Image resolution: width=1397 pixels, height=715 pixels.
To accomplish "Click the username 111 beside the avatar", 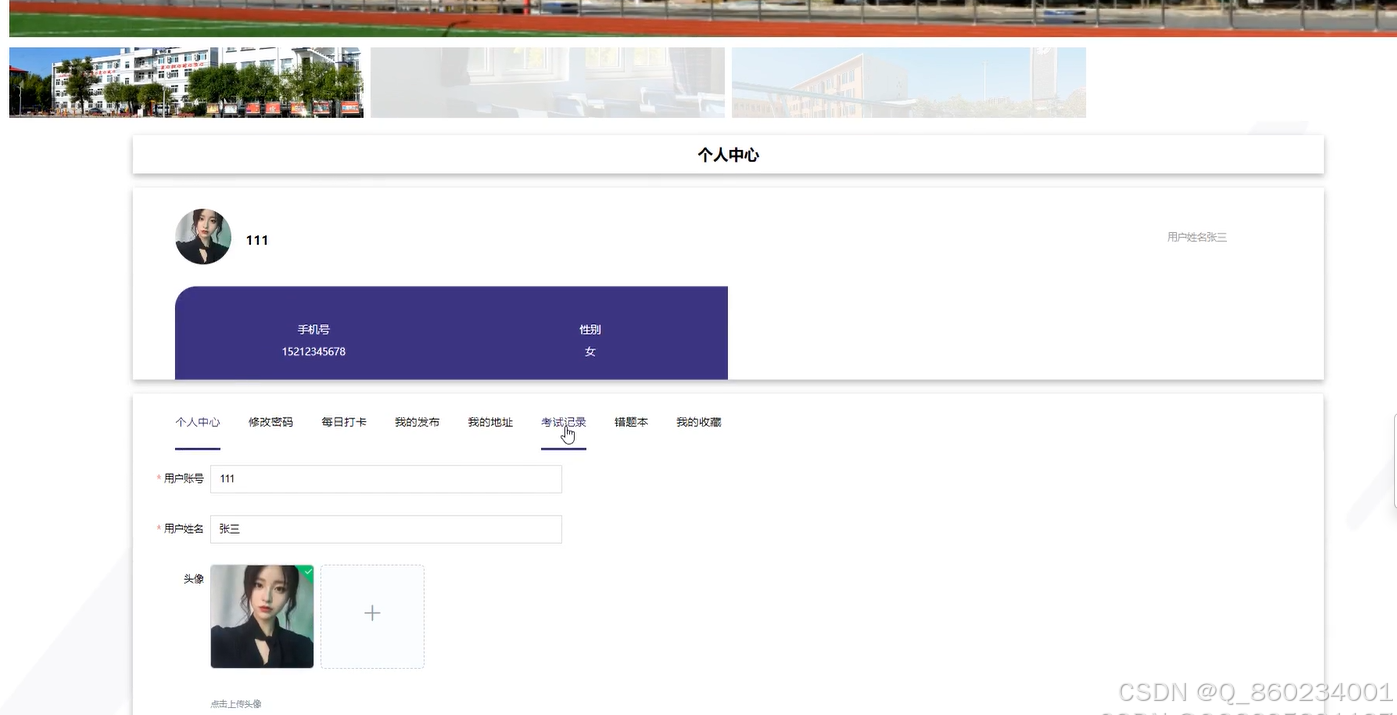I will (x=257, y=240).
